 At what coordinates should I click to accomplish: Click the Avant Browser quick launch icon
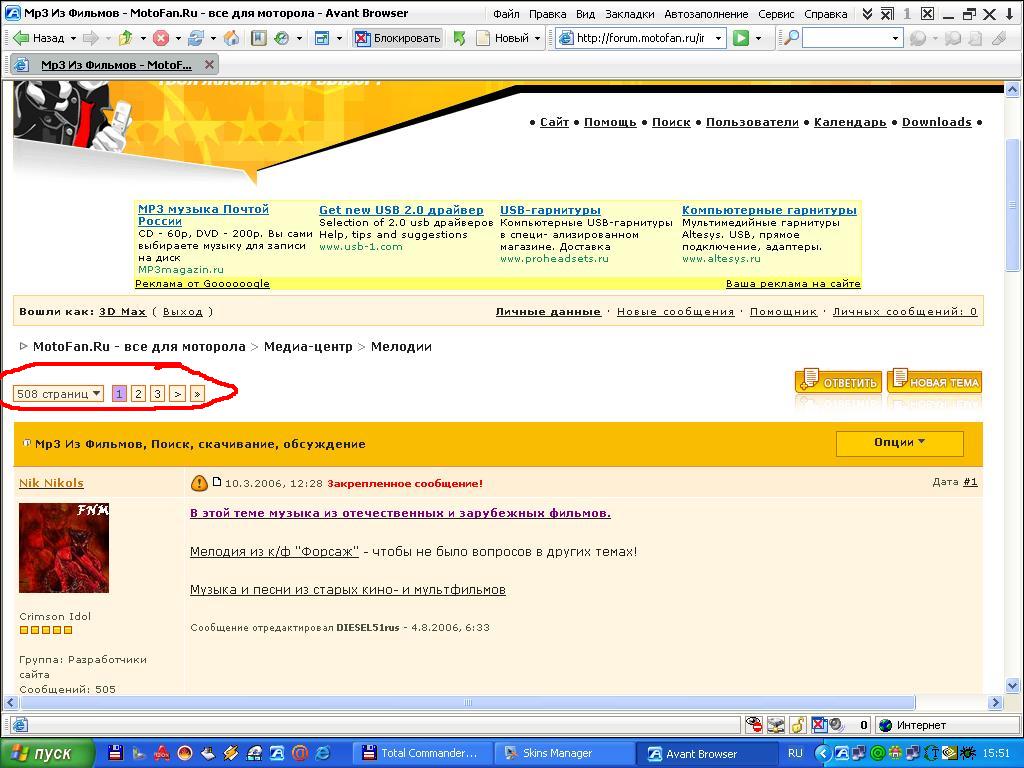[277, 753]
